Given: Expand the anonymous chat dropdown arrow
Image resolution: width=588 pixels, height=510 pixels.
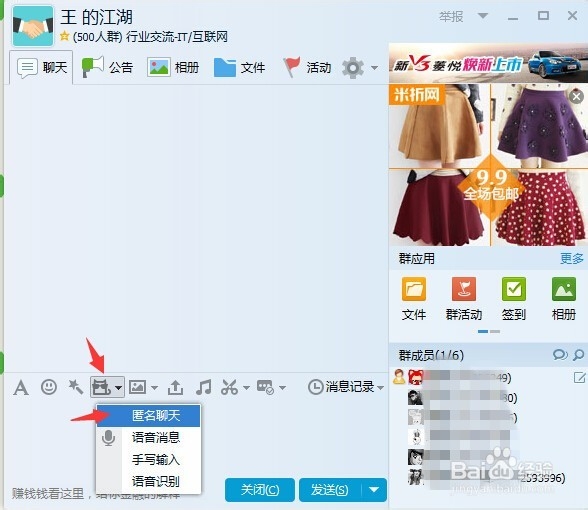Looking at the screenshot, I should pos(118,387).
